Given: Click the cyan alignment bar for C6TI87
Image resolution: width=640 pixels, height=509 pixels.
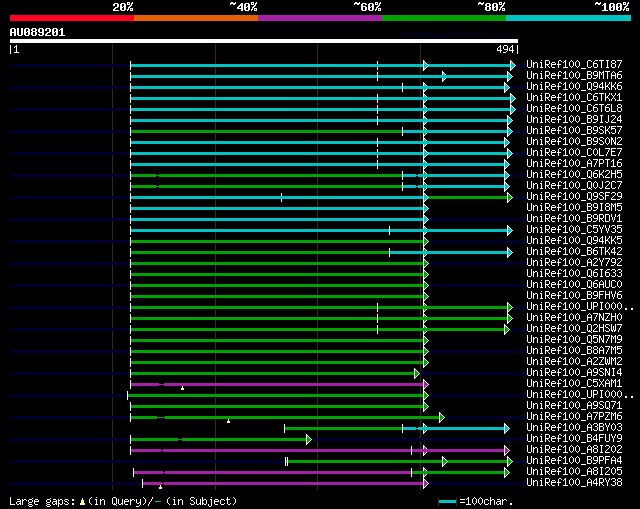Looking at the screenshot, I should (322, 65).
